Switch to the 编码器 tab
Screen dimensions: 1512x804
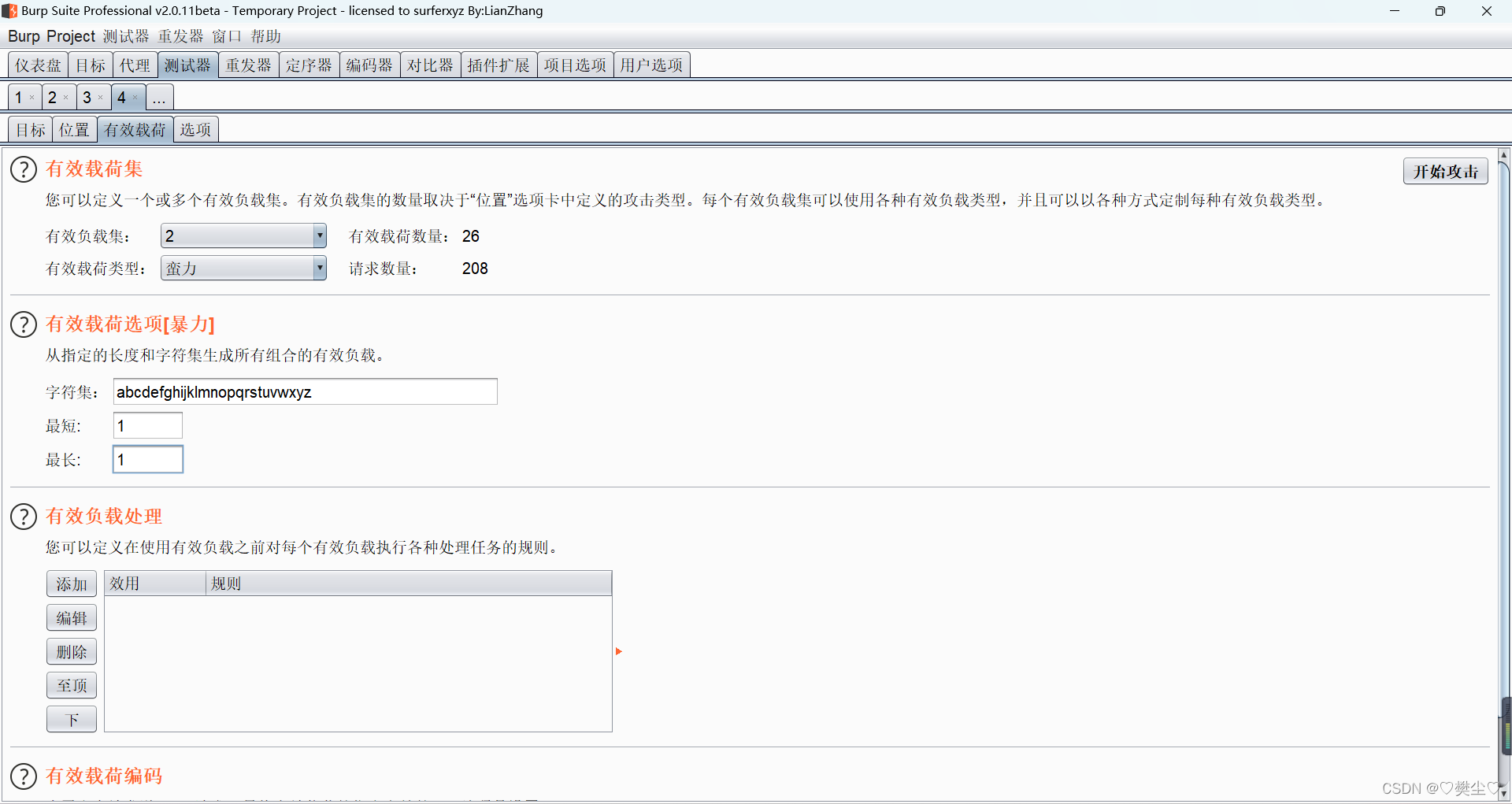point(369,65)
